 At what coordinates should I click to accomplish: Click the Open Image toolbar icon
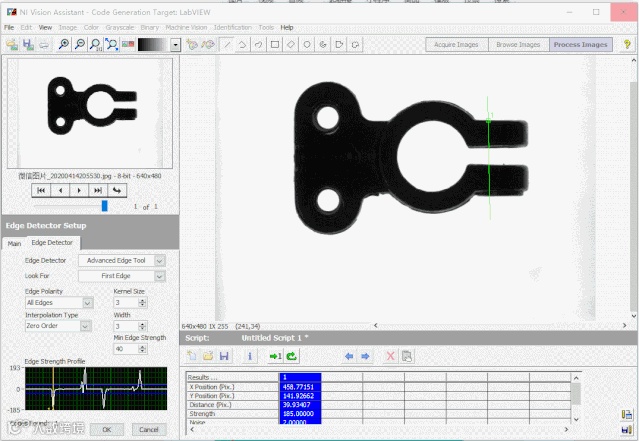click(12, 44)
